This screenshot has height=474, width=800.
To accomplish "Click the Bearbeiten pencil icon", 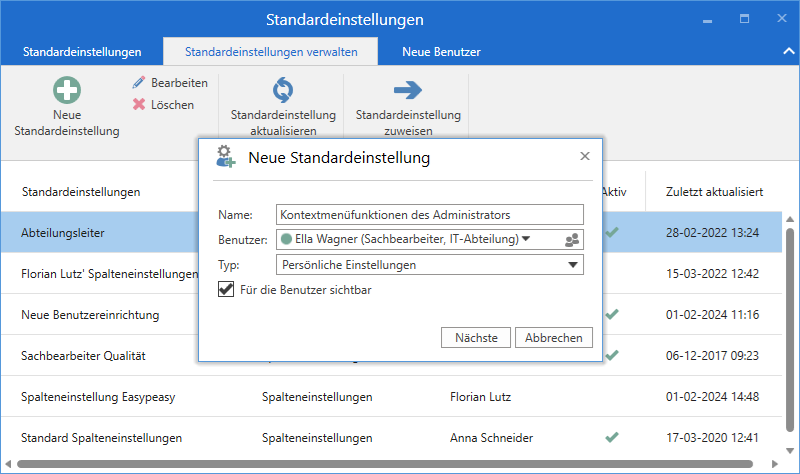I will coord(139,83).
